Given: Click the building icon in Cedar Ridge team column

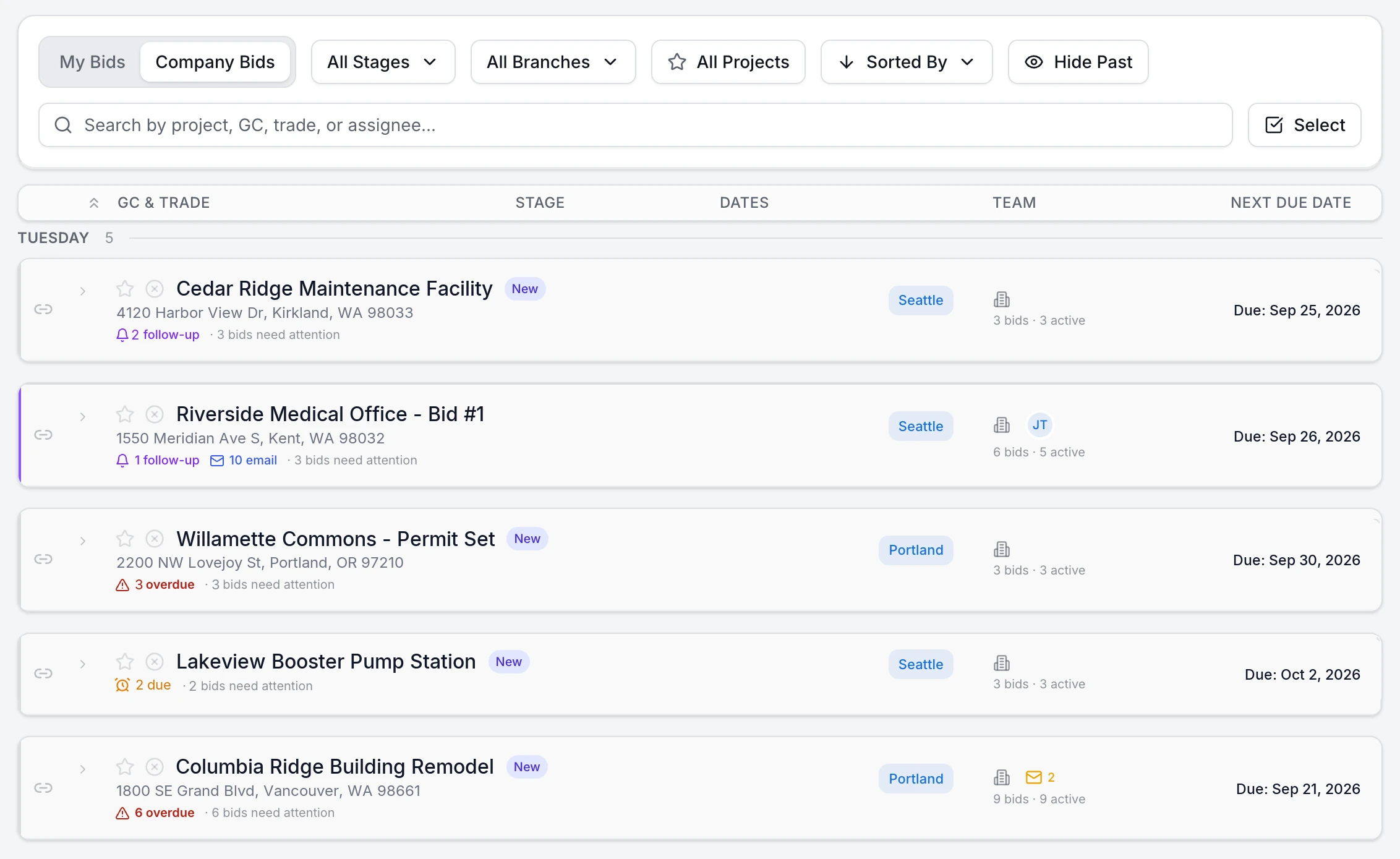Looking at the screenshot, I should [x=1002, y=299].
